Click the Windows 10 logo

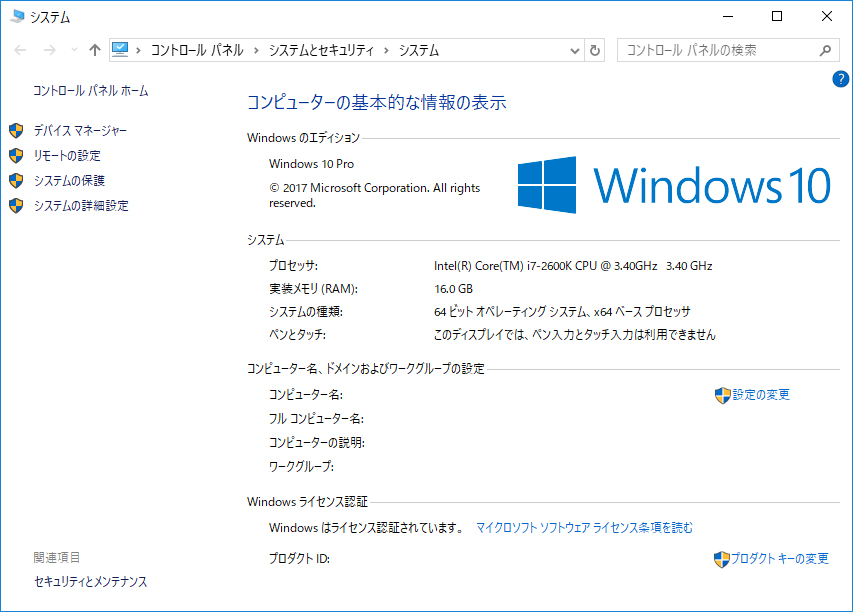tap(674, 185)
